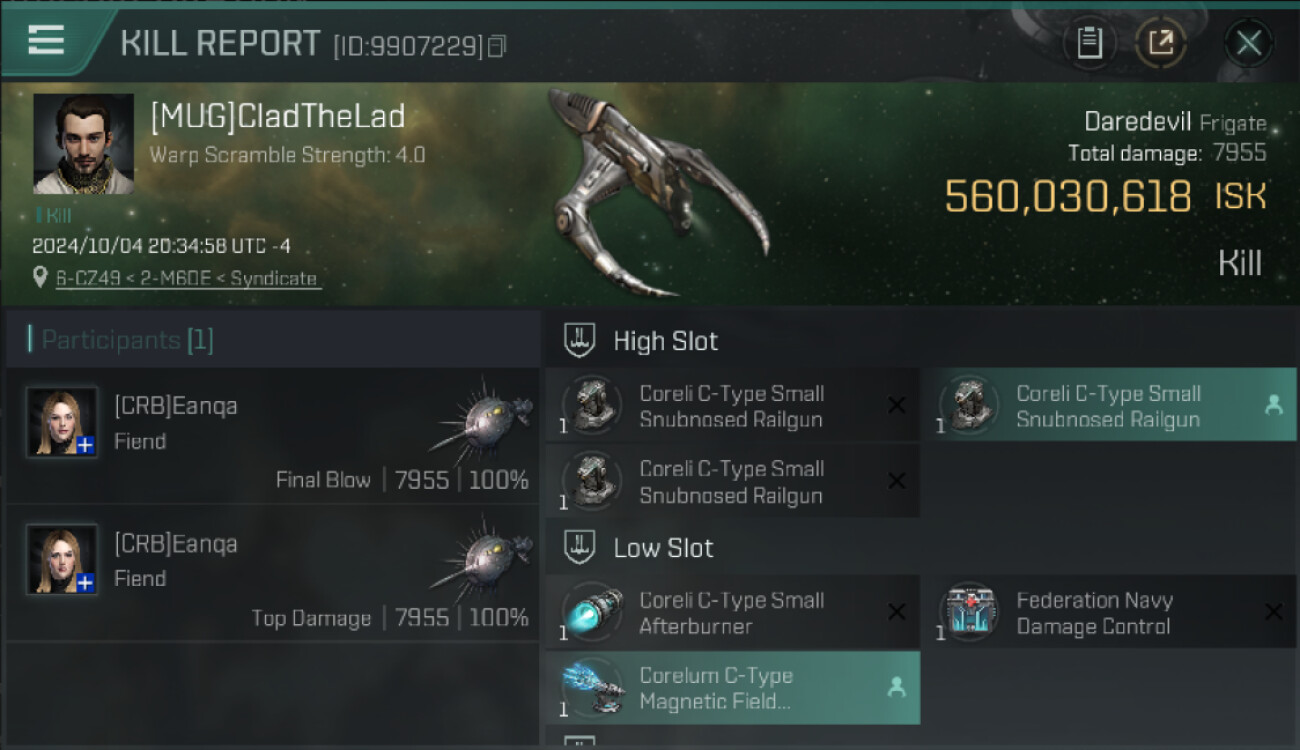
Task: Click the share/export report icon
Action: pyautogui.click(x=1160, y=43)
